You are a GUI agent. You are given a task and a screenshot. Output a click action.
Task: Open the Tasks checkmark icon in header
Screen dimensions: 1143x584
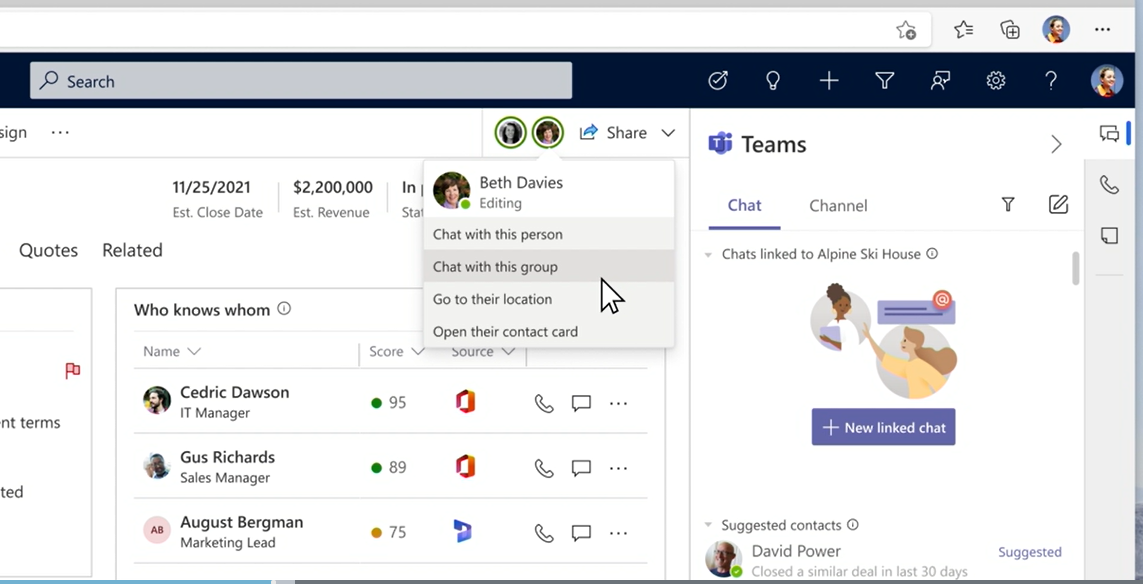pyautogui.click(x=718, y=80)
